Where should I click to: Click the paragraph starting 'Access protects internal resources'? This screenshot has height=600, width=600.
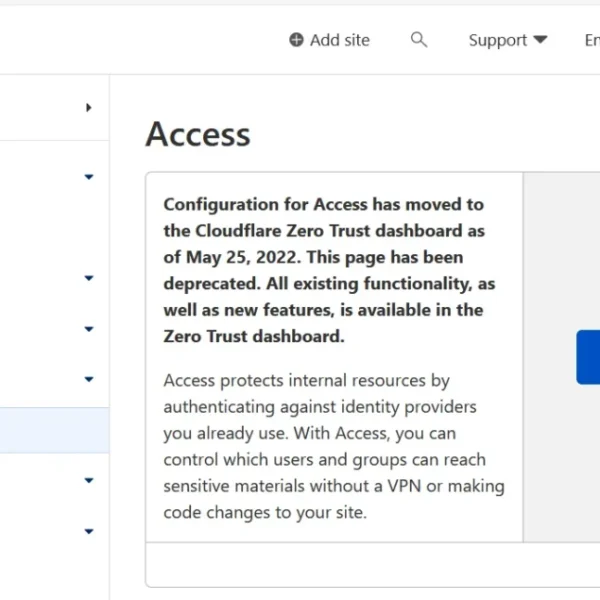pyautogui.click(x=334, y=446)
